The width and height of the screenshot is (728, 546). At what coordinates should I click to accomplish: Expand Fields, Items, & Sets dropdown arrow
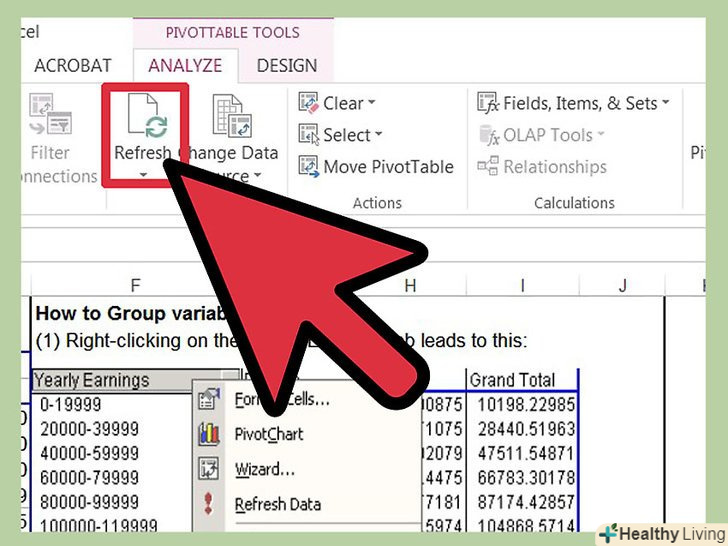pyautogui.click(x=665, y=102)
